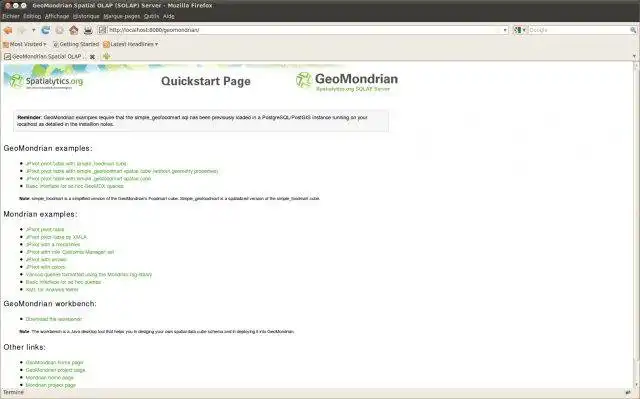Open simple_geofoodmart spatial cube link with geometry properties

click(x=122, y=171)
